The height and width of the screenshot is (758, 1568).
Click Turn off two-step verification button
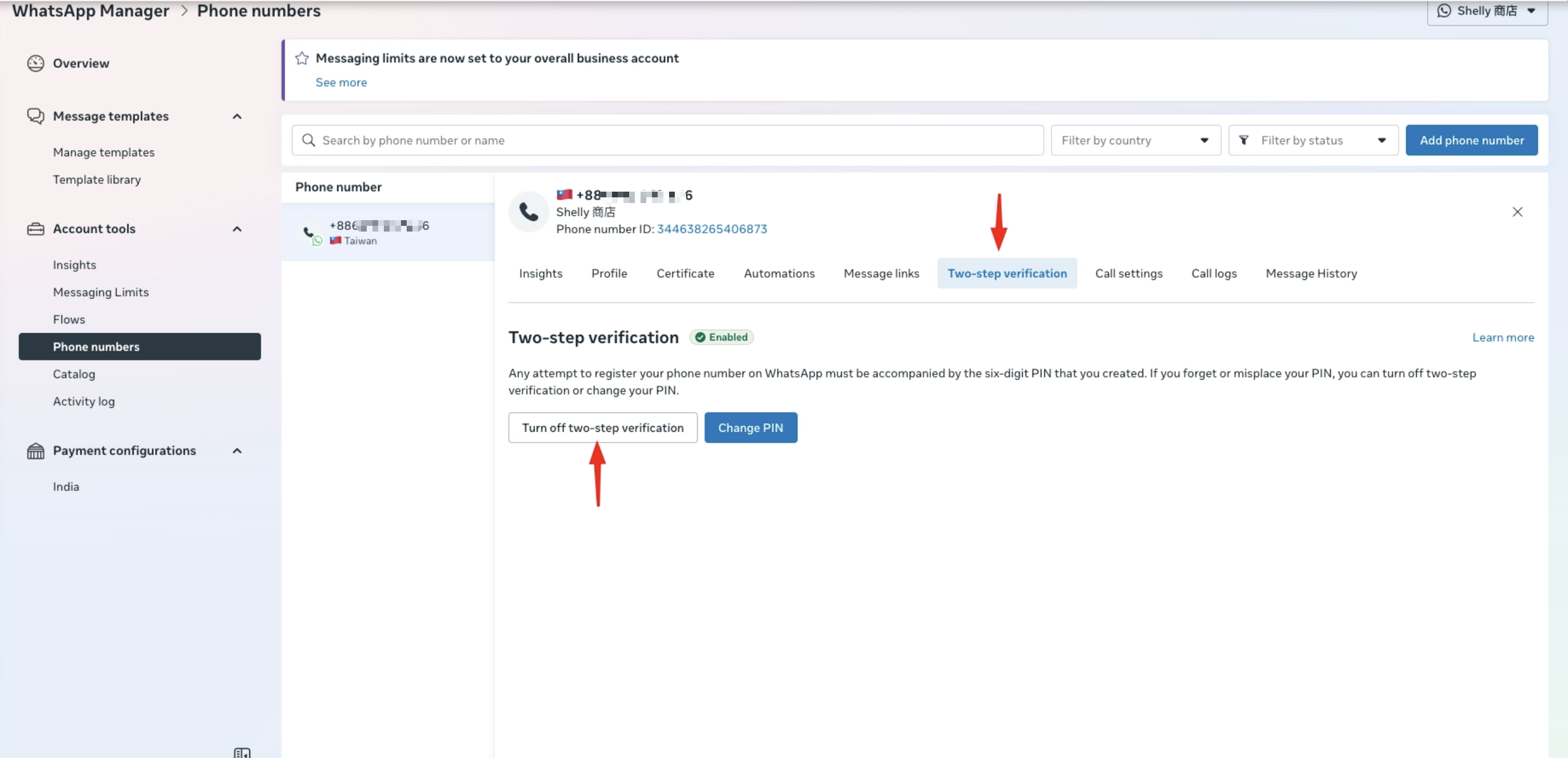pos(602,428)
